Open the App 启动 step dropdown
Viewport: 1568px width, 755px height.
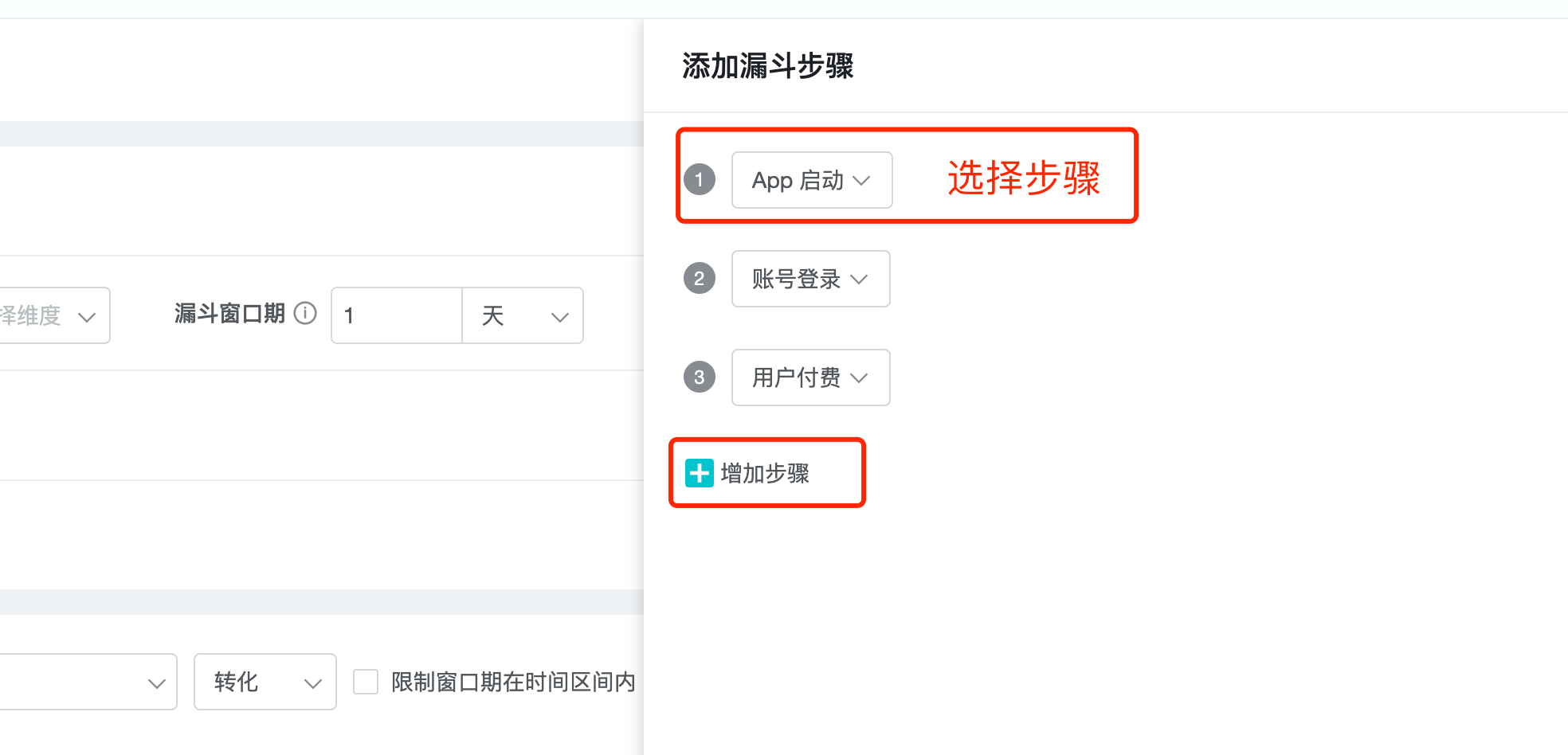811,180
